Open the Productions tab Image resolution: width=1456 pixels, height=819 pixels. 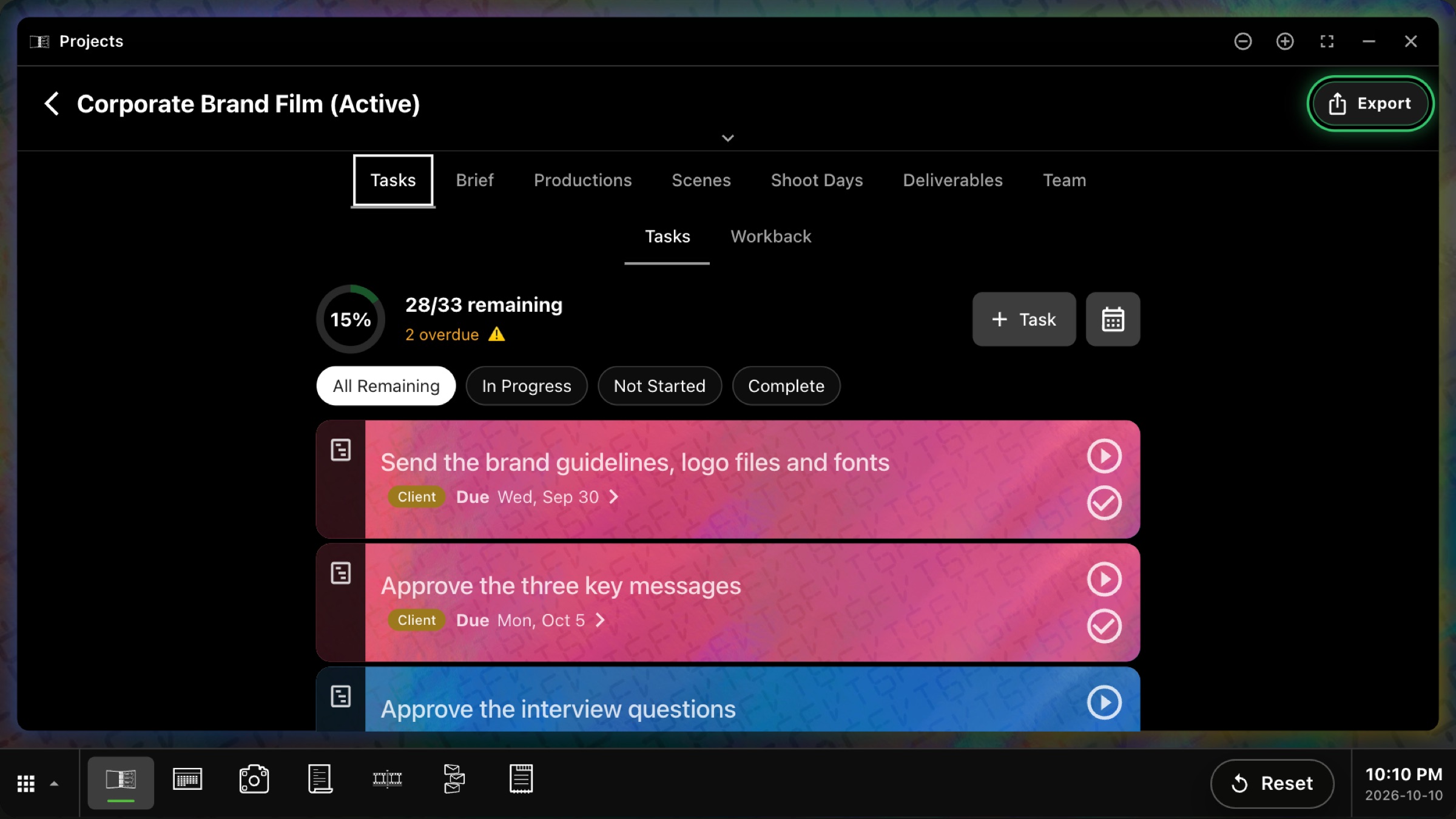pyautogui.click(x=582, y=180)
